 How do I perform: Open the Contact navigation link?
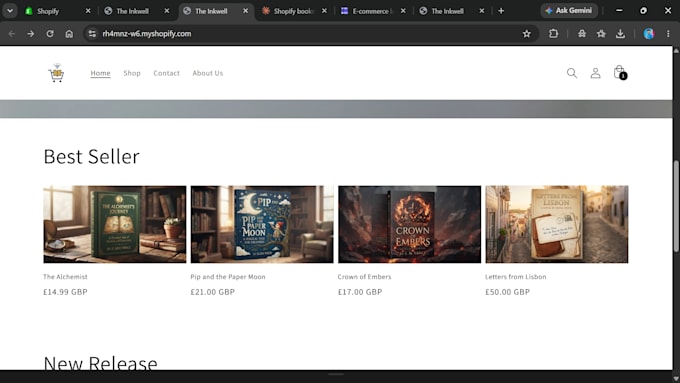point(167,73)
